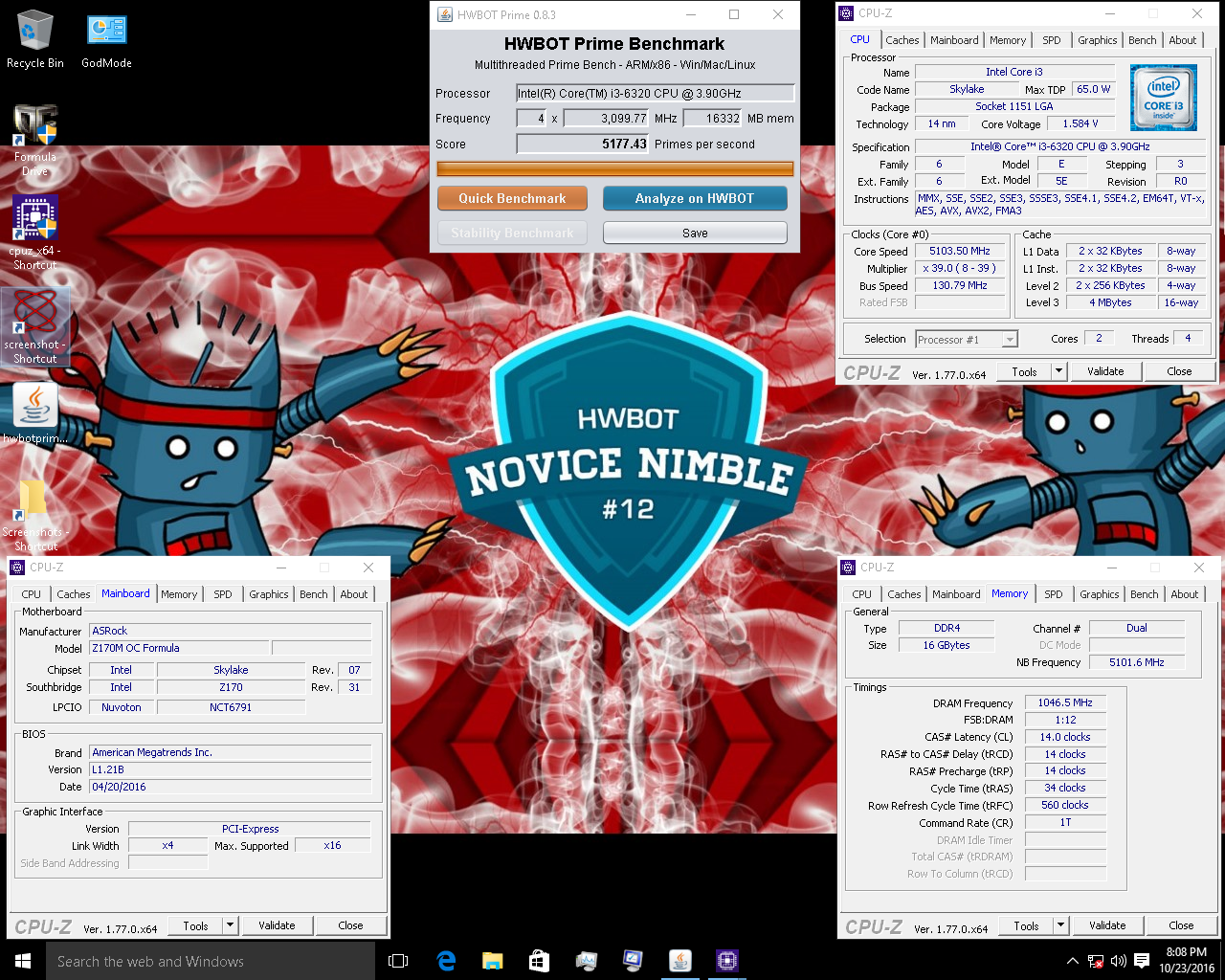
Task: Select the taskbar icon right of Store
Action: pyautogui.click(x=586, y=961)
